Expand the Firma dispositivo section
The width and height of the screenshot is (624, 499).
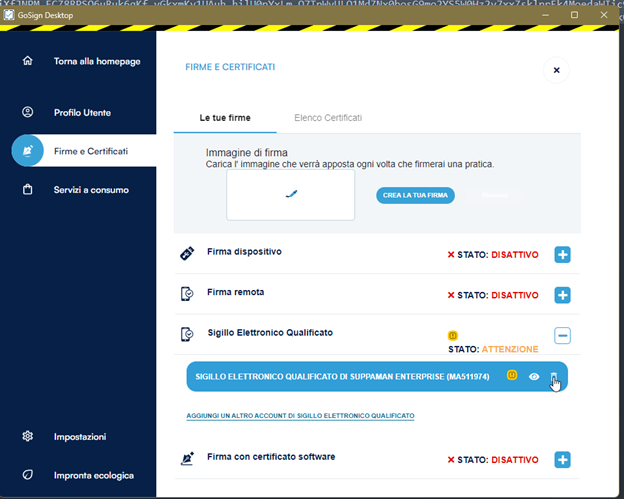562,255
